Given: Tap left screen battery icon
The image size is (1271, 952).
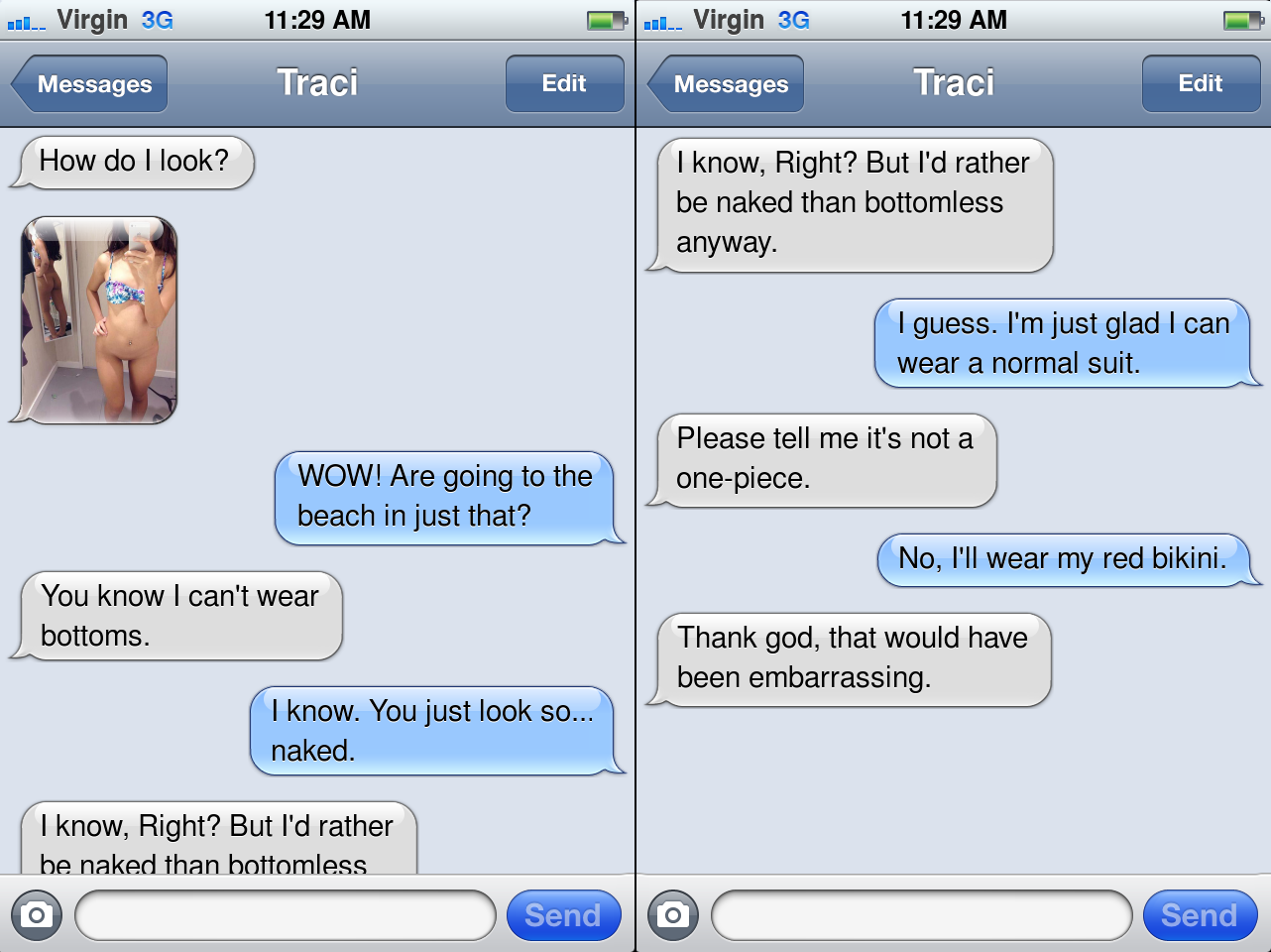Looking at the screenshot, I should 607,20.
